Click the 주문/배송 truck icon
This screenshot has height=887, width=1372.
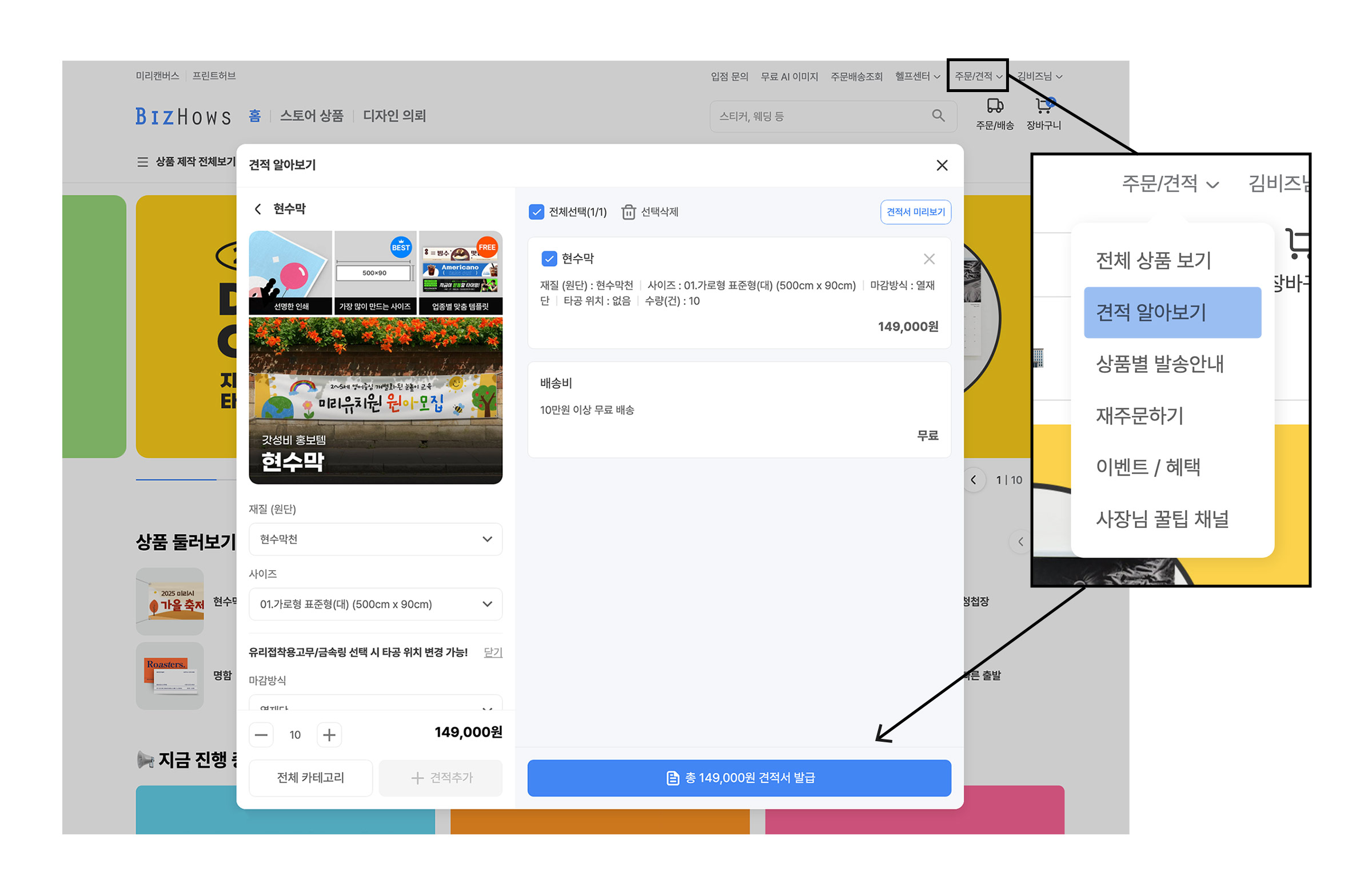(x=994, y=106)
